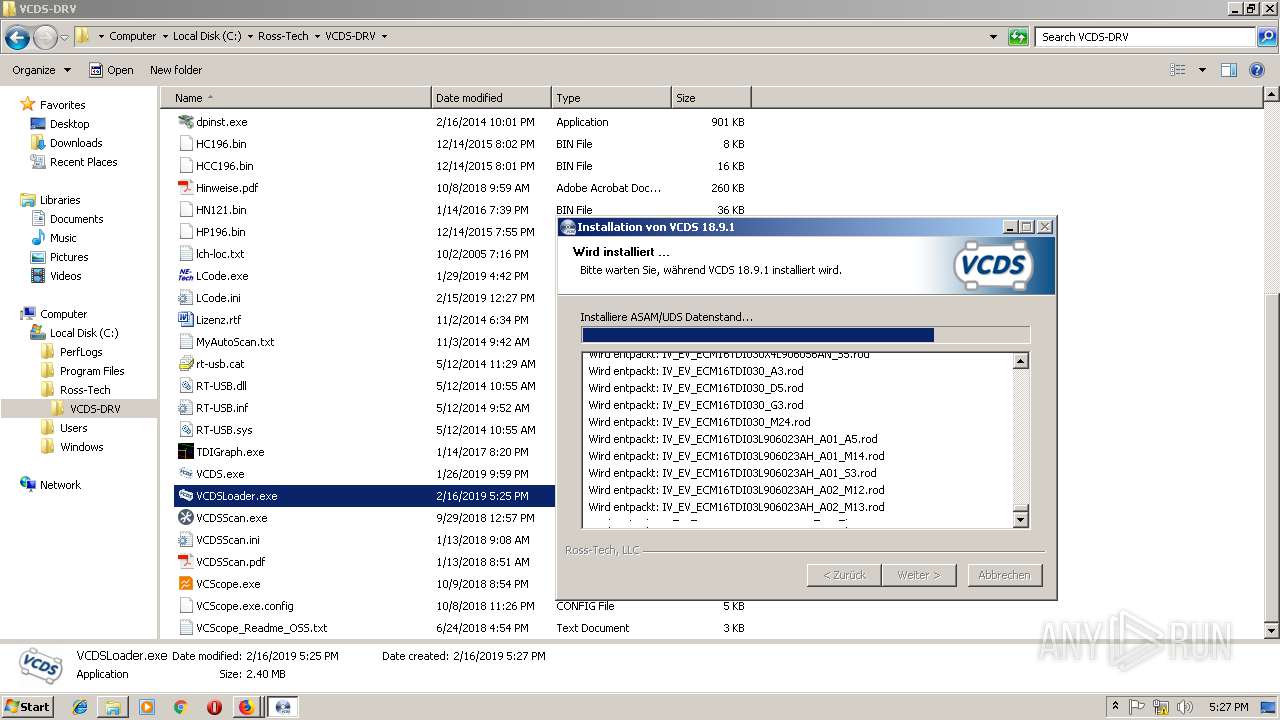Select Ross-Tech folder in tree
Image resolution: width=1280 pixels, height=720 pixels.
[x=85, y=390]
